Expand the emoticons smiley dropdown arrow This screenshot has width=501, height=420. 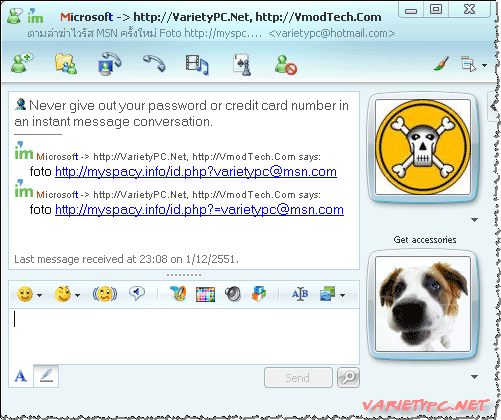(39, 295)
